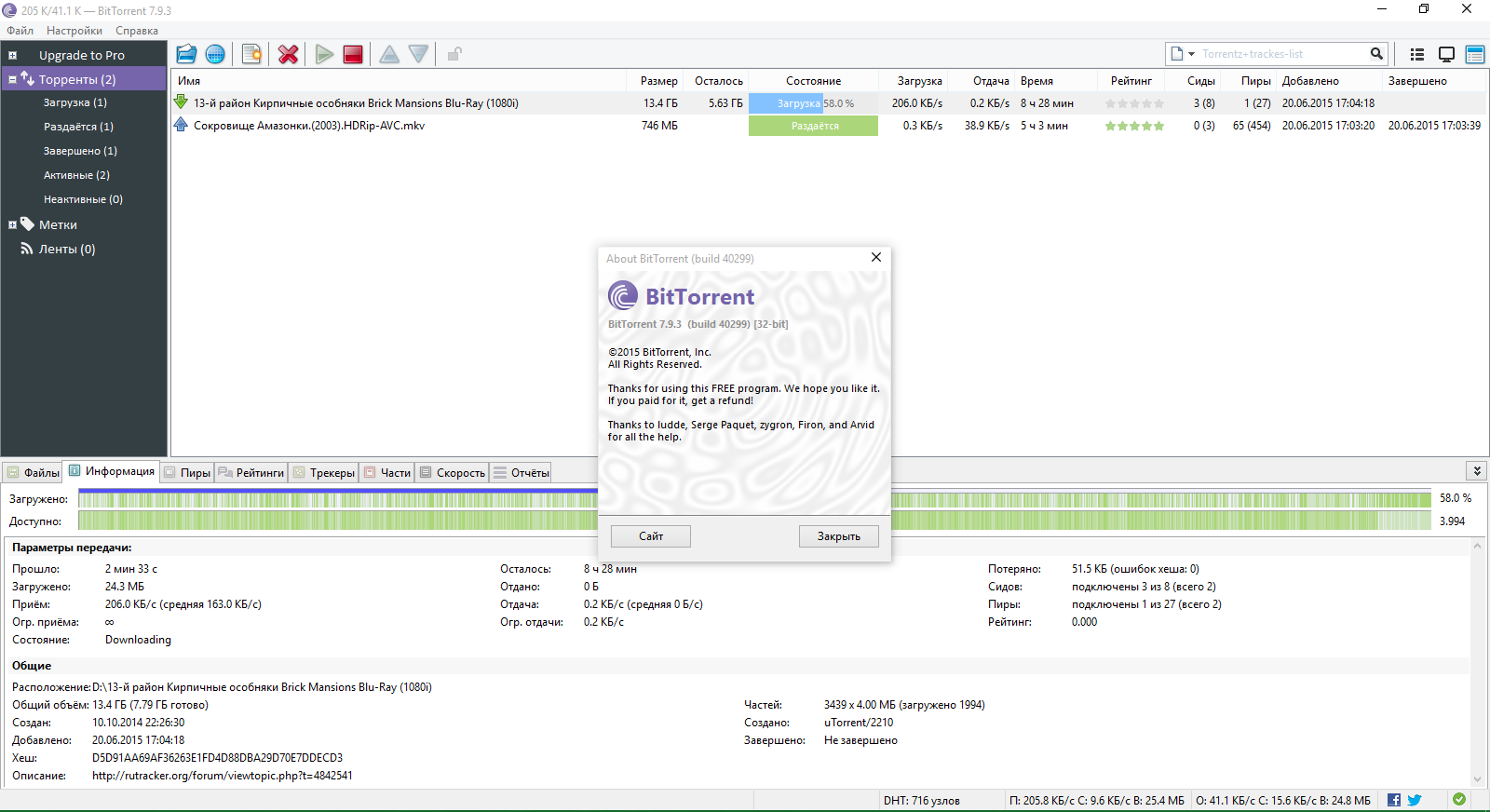Viewport: 1490px width, 812px height.
Task: Move torrent down in queue
Action: [x=419, y=54]
